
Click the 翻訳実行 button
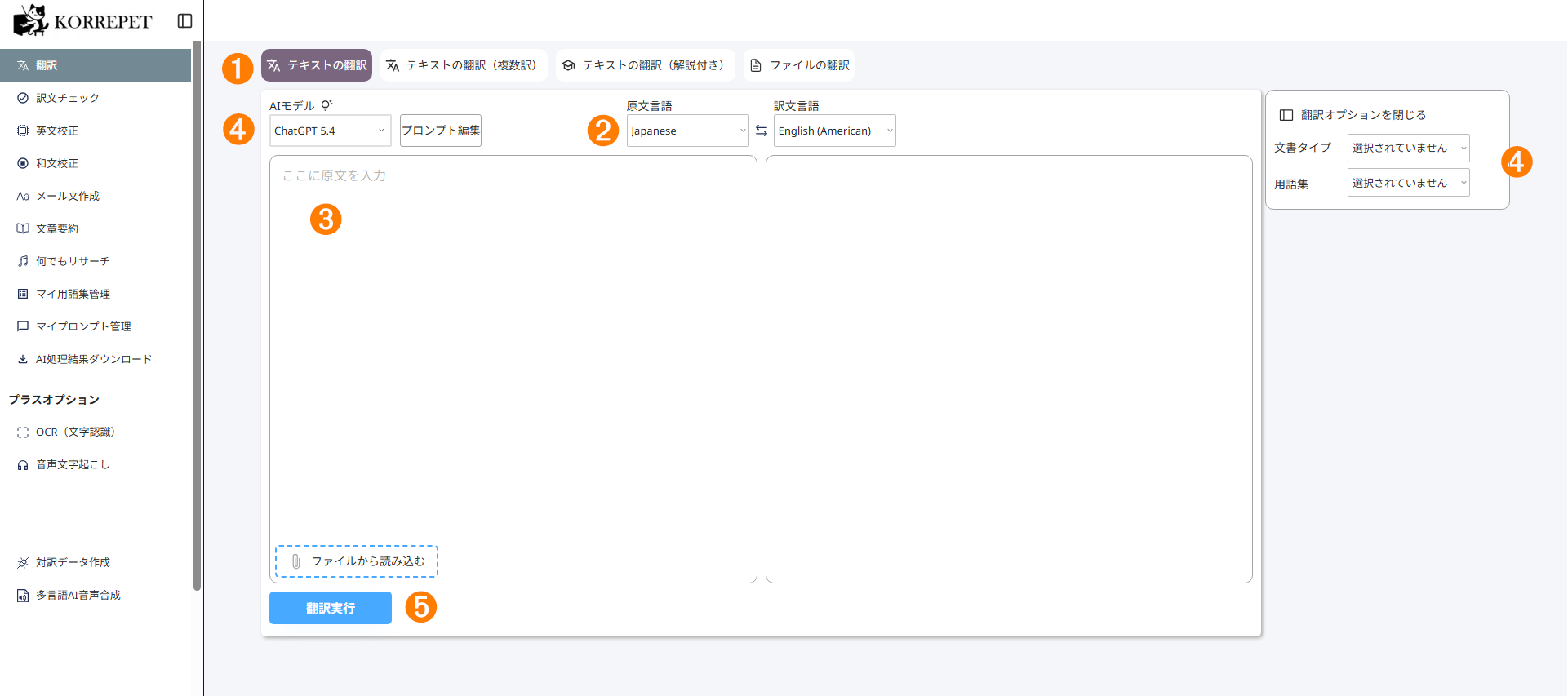click(x=331, y=608)
